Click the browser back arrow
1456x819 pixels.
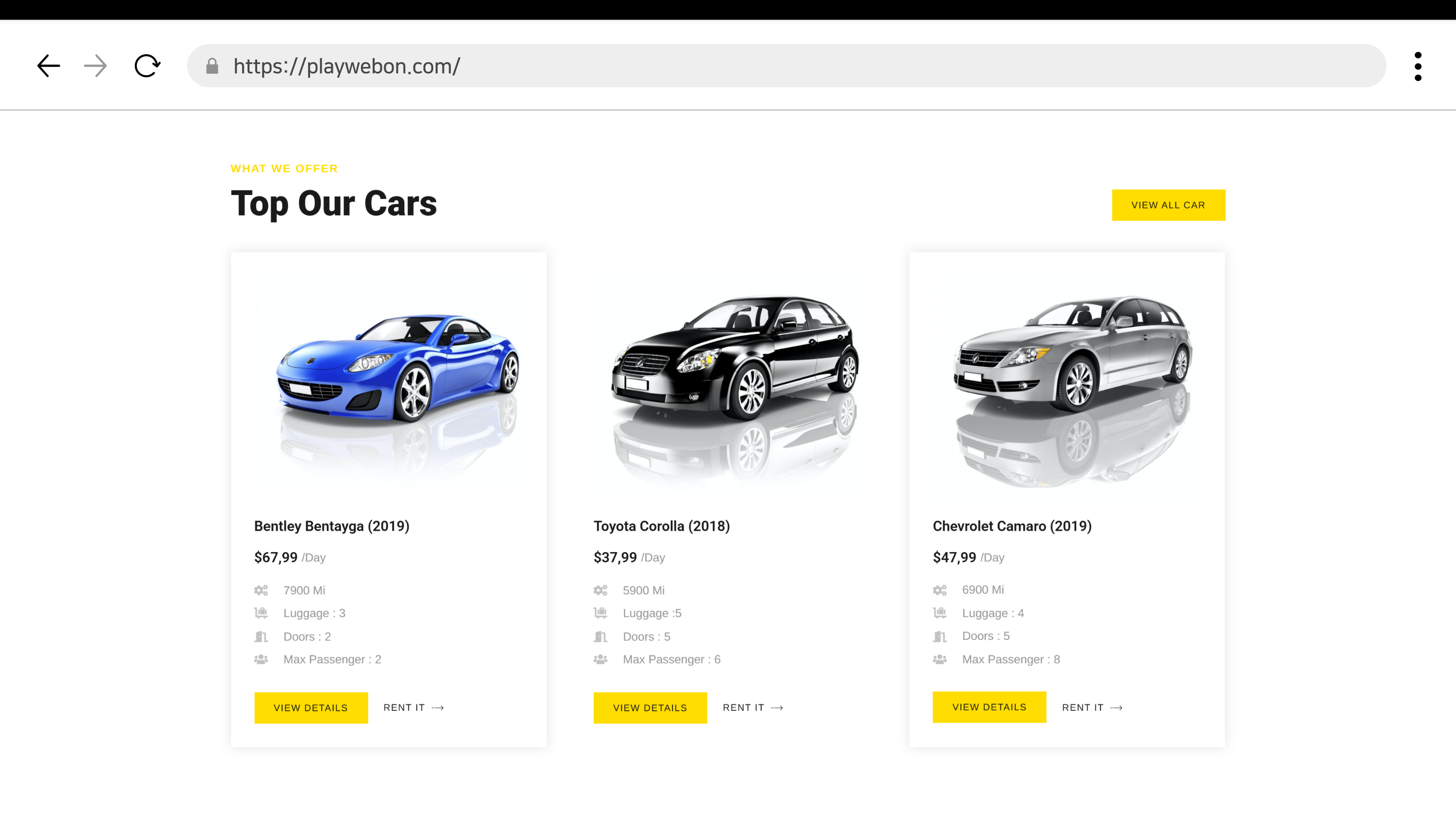tap(49, 66)
